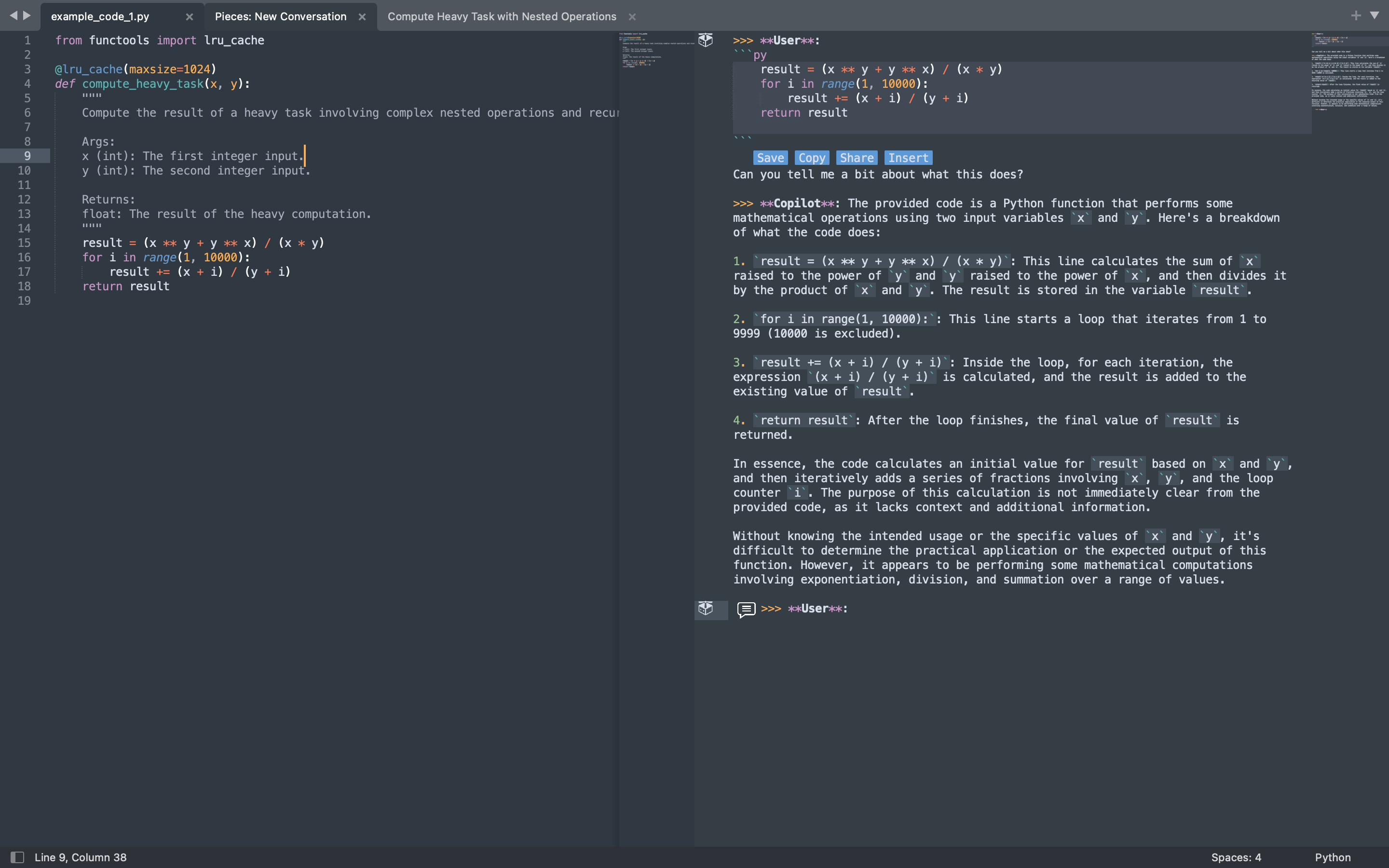Toggle the sidebar icon in status bar
The width and height of the screenshot is (1389, 868).
(17, 857)
